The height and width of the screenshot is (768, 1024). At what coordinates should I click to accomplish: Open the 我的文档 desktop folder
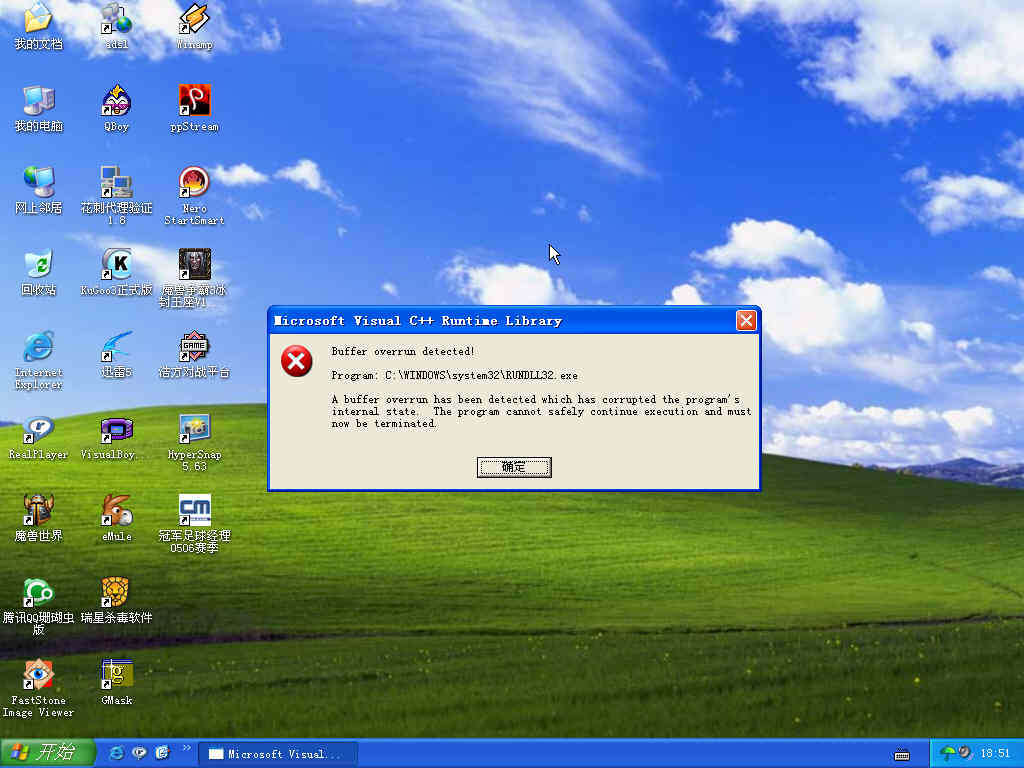(x=39, y=25)
